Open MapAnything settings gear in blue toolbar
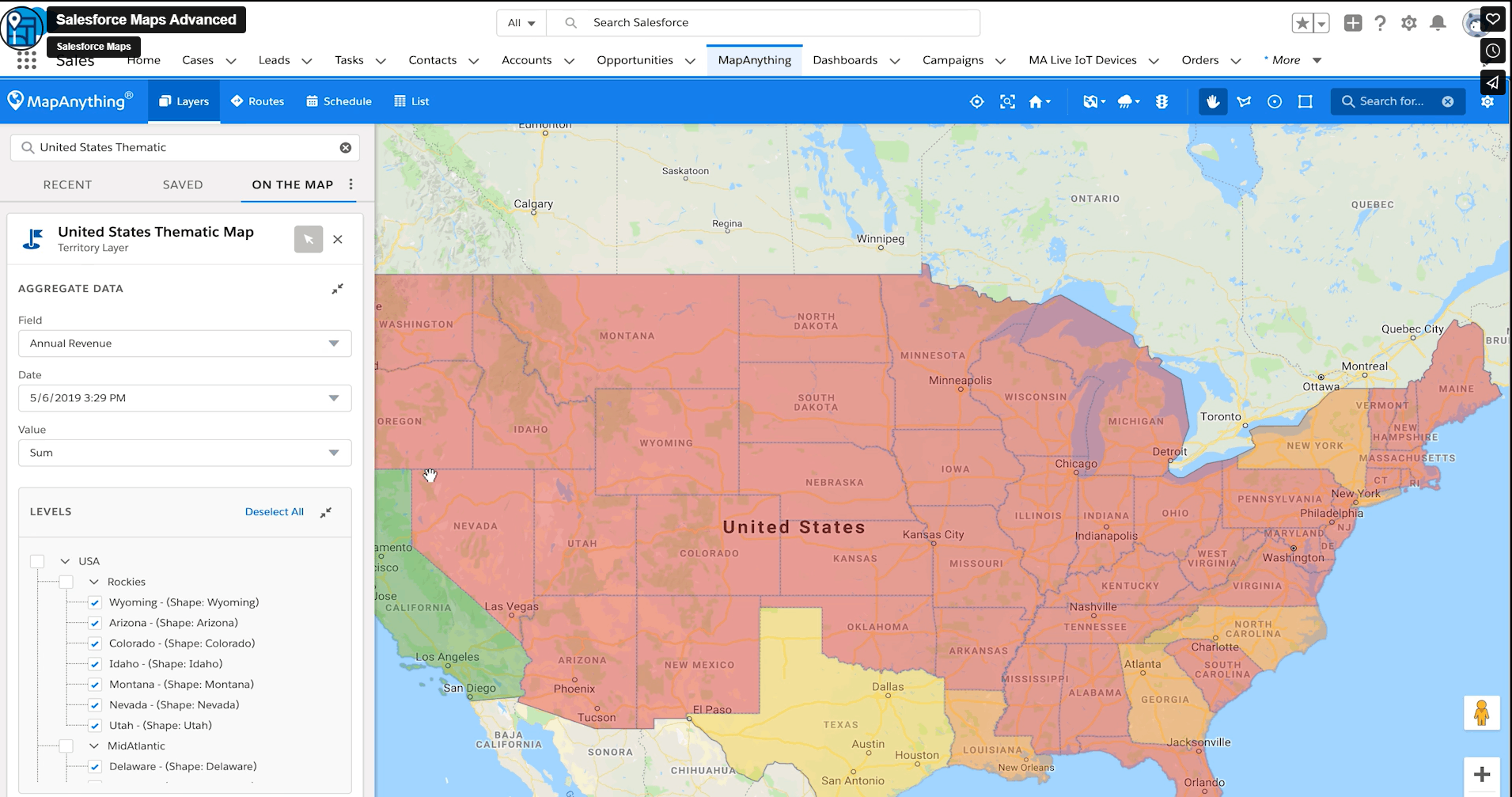The width and height of the screenshot is (1512, 797). pyautogui.click(x=1487, y=102)
